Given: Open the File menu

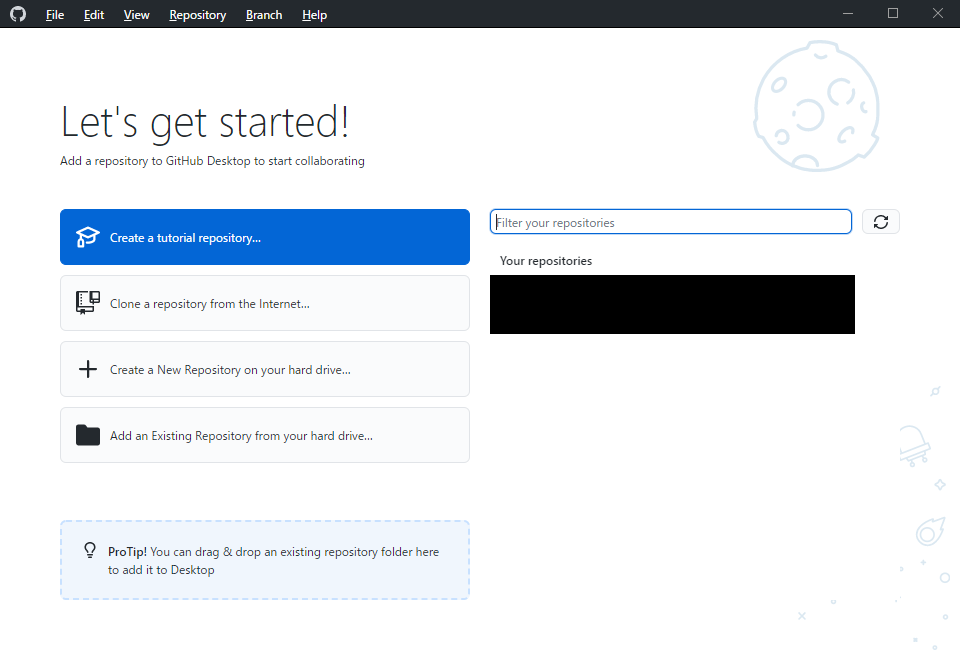Looking at the screenshot, I should click(x=55, y=15).
